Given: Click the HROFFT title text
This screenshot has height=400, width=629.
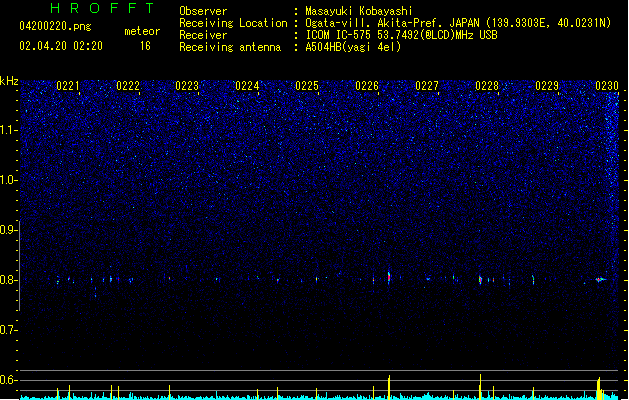Looking at the screenshot, I should coord(103,8).
